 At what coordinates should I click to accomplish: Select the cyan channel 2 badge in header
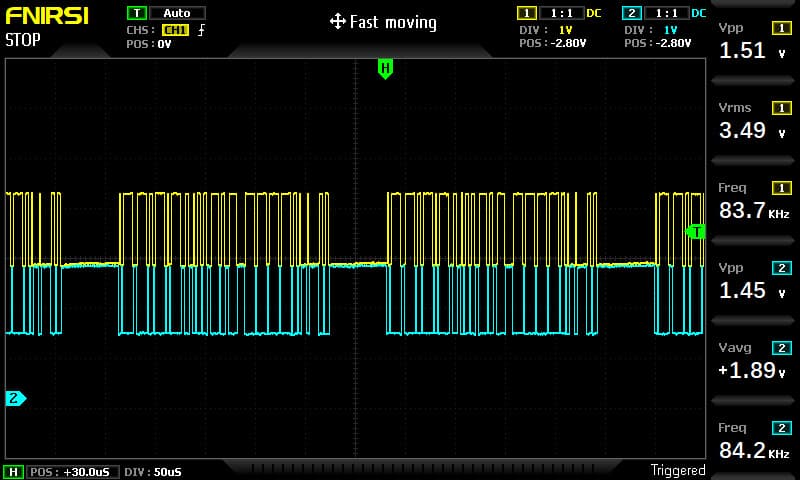pyautogui.click(x=632, y=13)
